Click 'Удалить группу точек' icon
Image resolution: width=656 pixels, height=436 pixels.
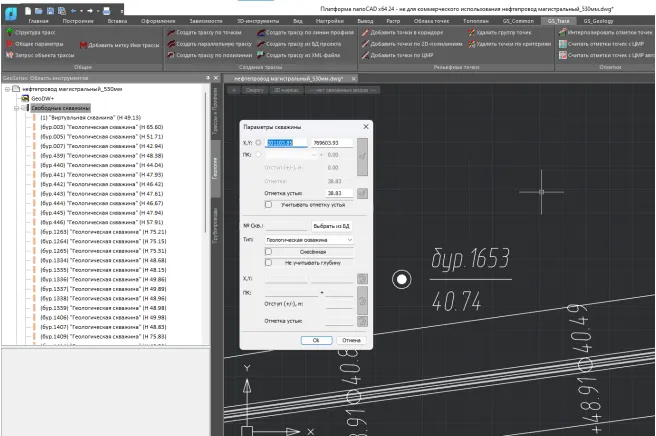click(x=470, y=32)
